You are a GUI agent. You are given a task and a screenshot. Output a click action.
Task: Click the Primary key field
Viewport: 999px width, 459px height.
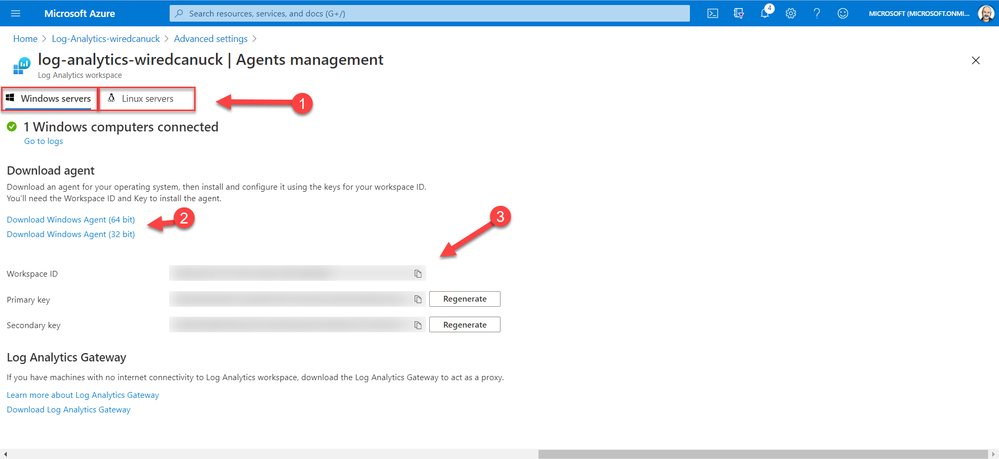click(x=298, y=299)
